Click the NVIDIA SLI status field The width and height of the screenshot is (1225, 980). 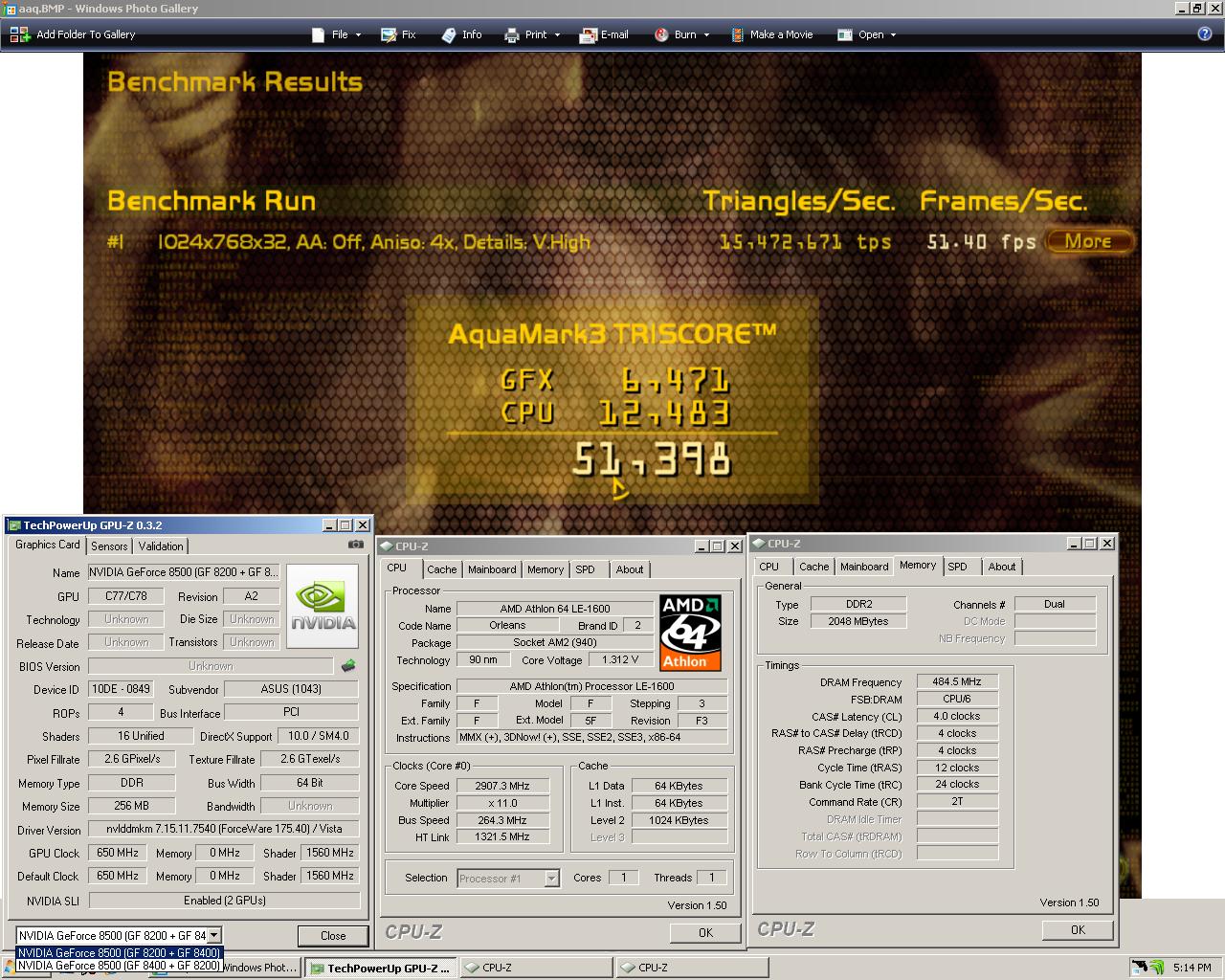tap(224, 901)
